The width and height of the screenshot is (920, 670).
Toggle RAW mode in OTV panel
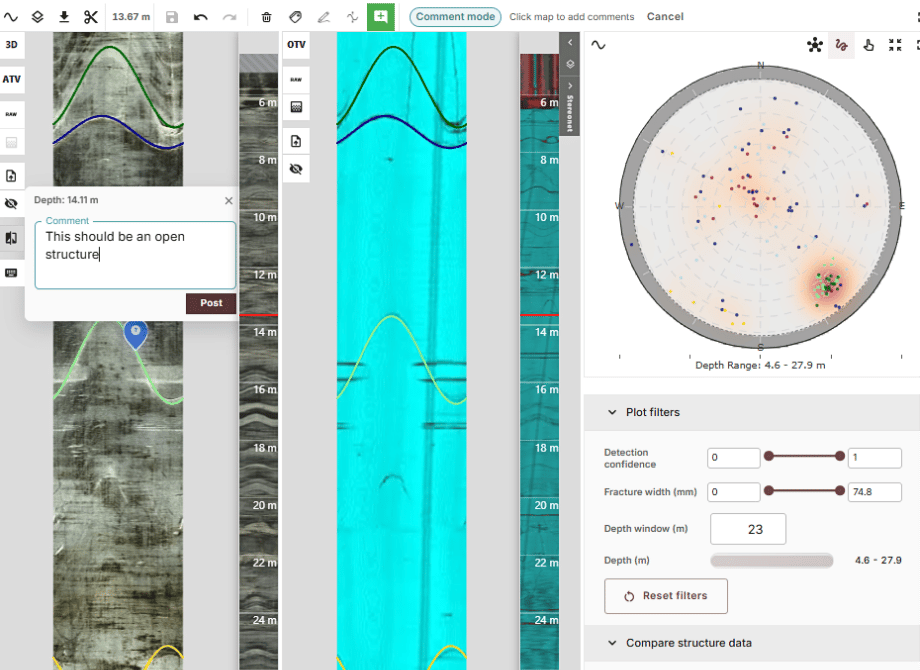point(296,79)
